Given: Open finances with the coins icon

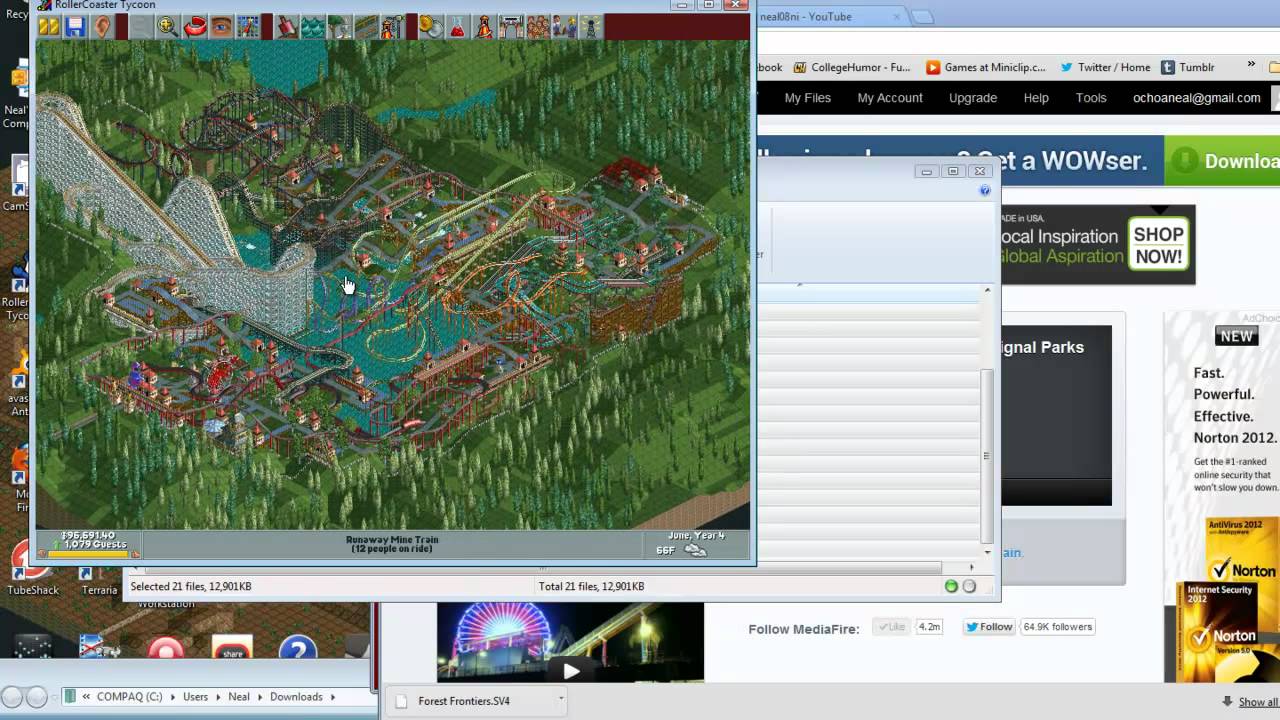Looking at the screenshot, I should (x=431, y=27).
